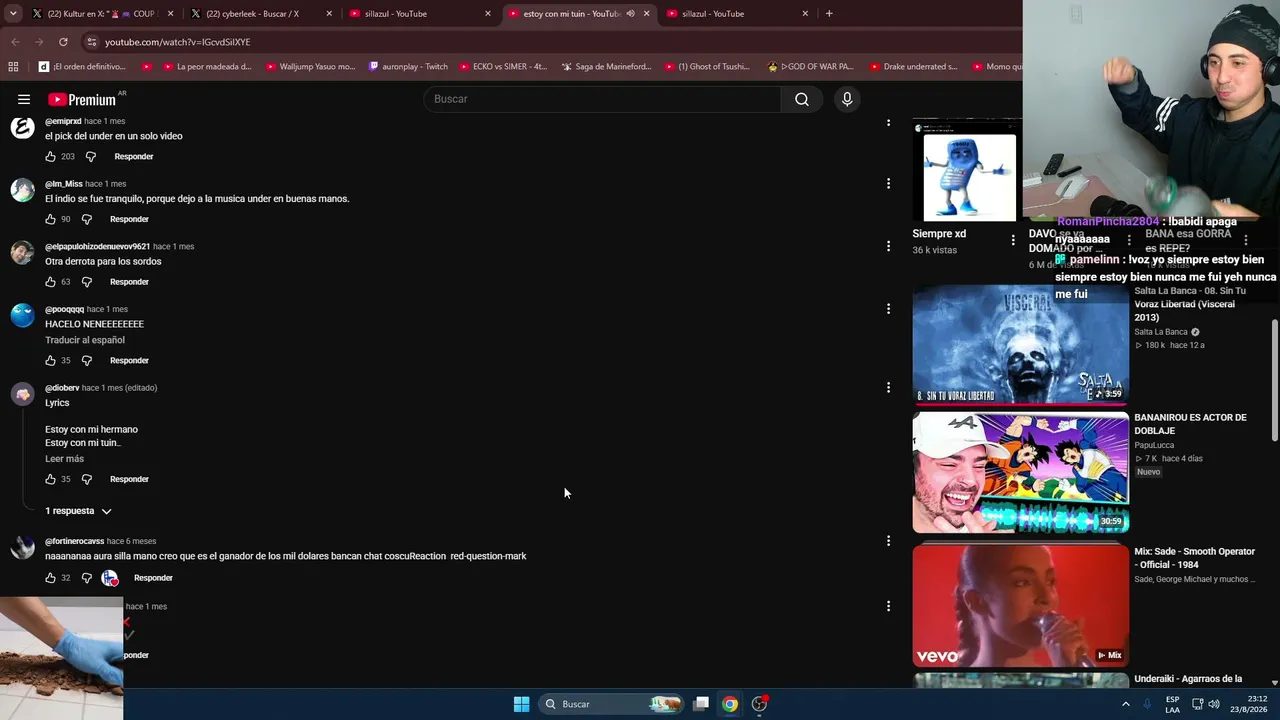Open the volume control in system tray
This screenshot has height=720, width=1280.
[1214, 704]
